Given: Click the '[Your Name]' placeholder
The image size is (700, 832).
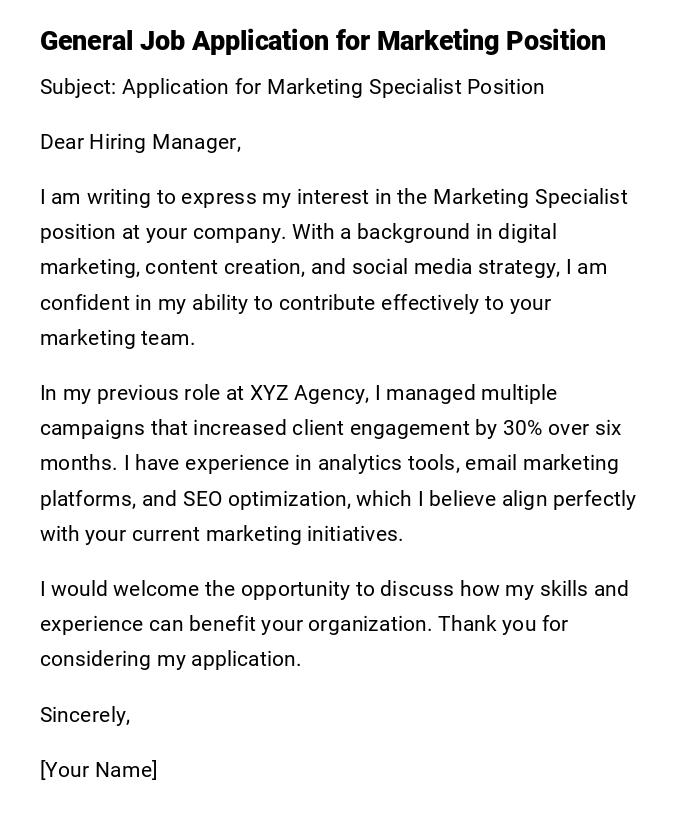Looking at the screenshot, I should (x=98, y=770).
